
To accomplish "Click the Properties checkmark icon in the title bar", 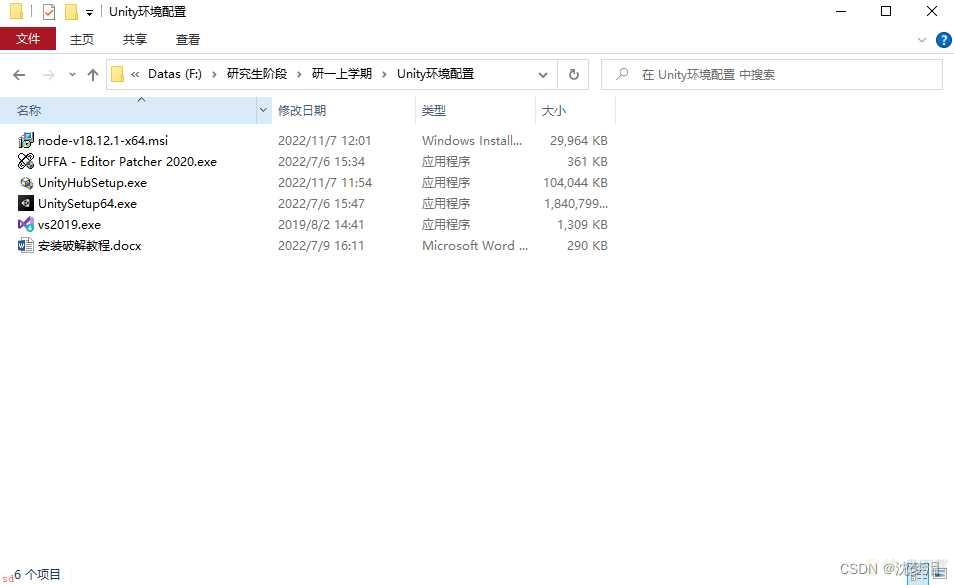I will [x=49, y=12].
